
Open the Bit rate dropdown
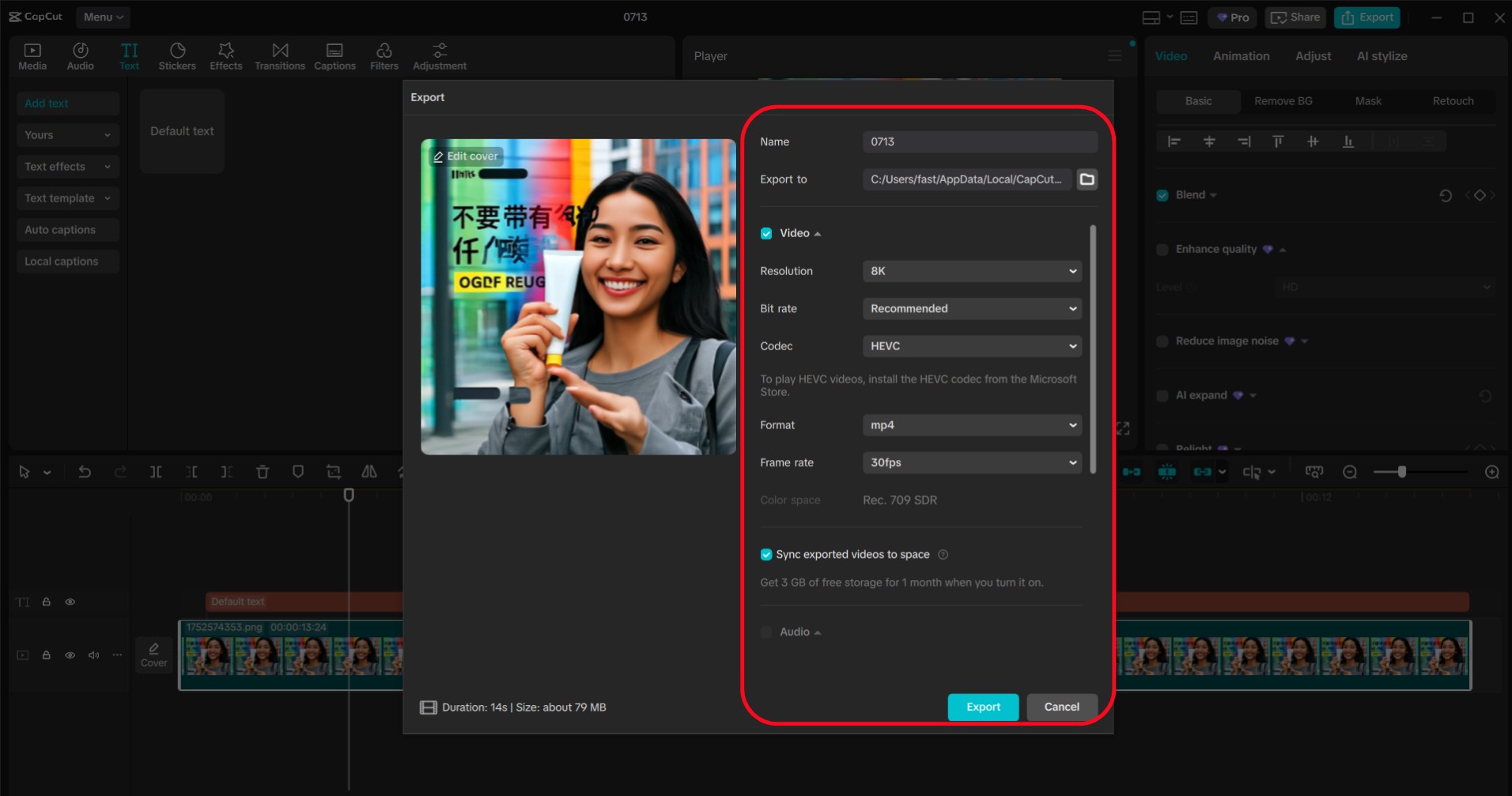(972, 309)
